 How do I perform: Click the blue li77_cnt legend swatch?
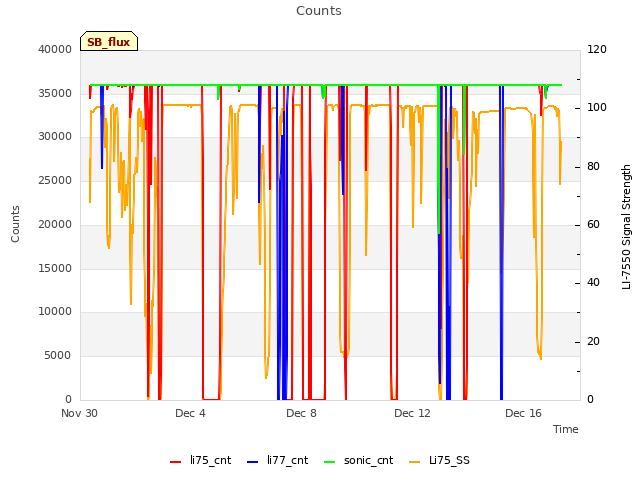tap(253, 462)
